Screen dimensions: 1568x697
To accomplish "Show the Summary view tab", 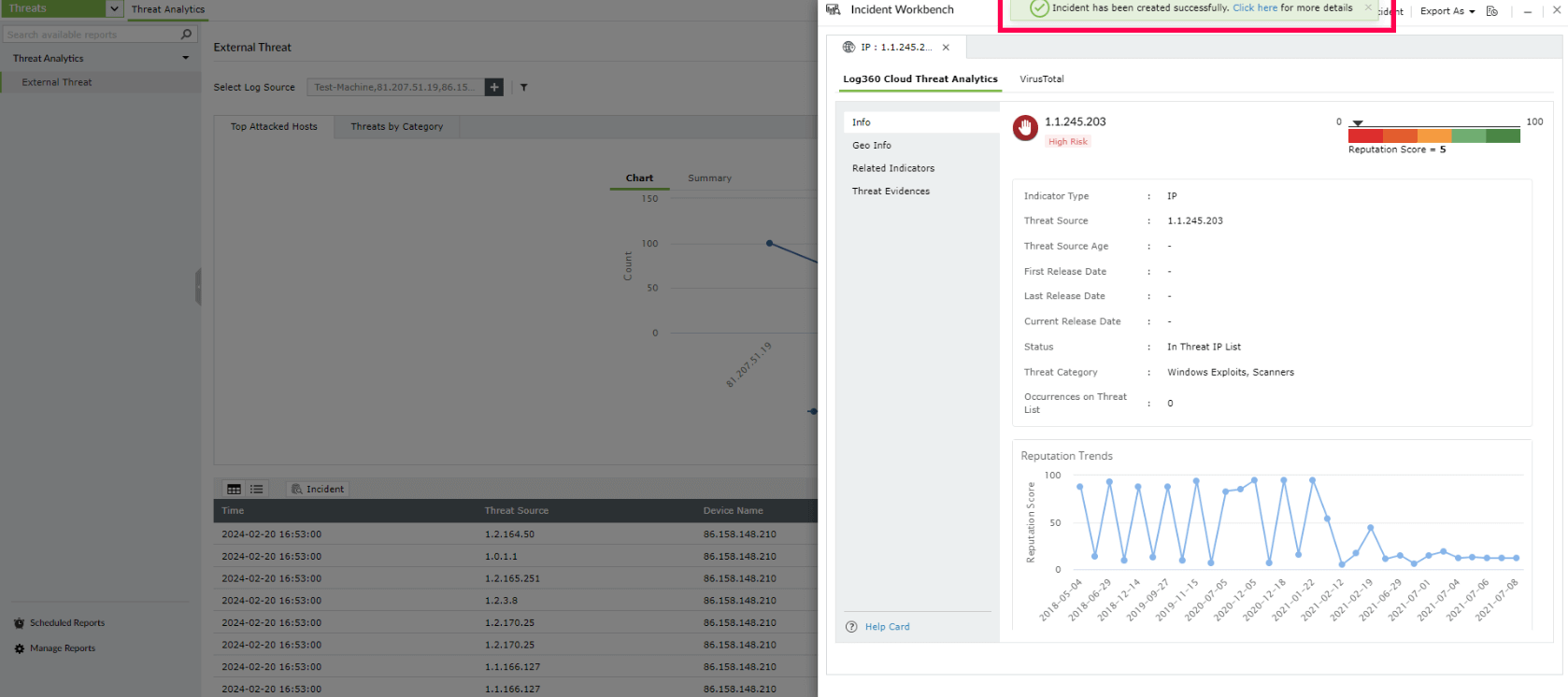I will (x=710, y=178).
